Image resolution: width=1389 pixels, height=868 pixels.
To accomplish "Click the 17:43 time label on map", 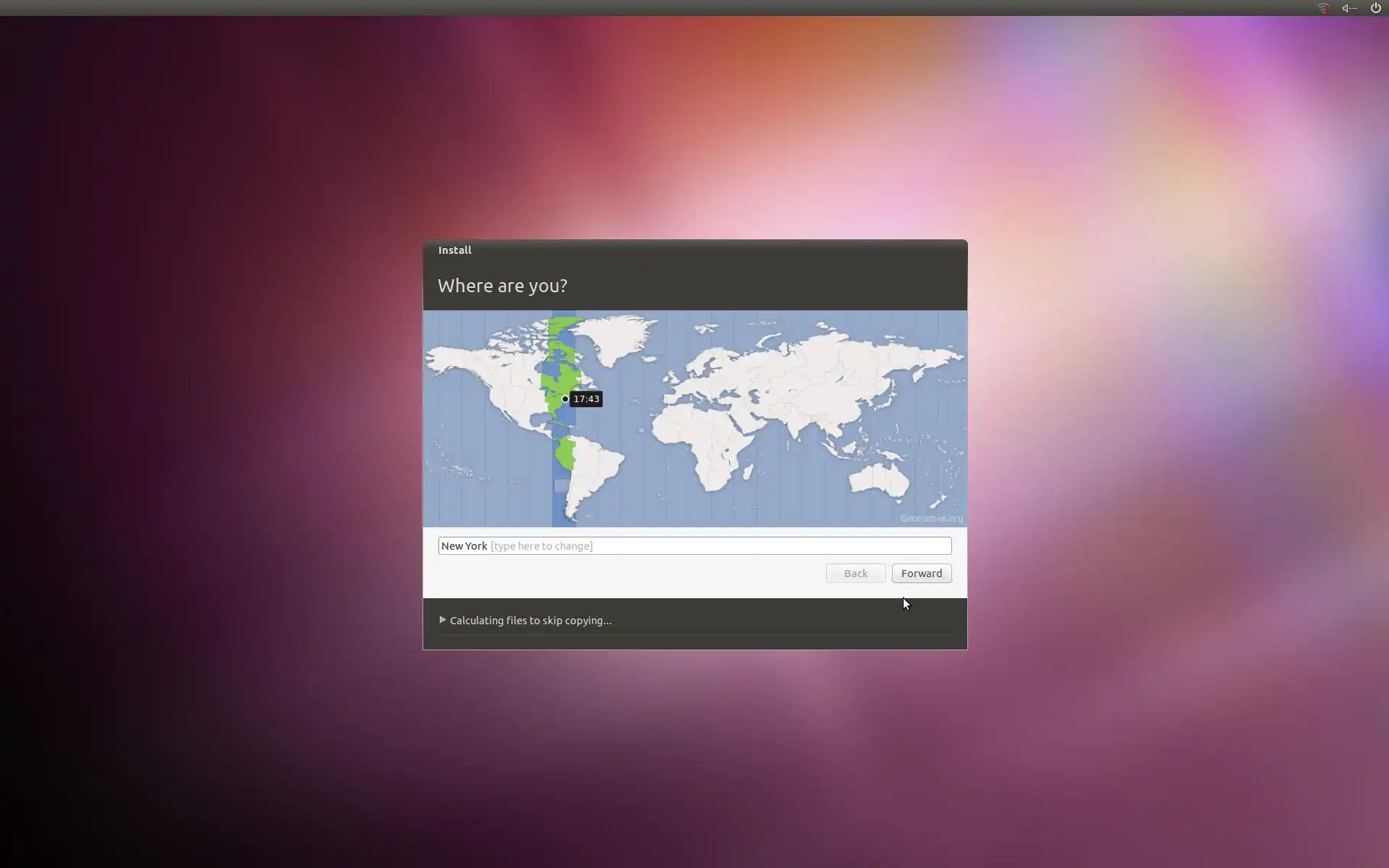I will 586,399.
